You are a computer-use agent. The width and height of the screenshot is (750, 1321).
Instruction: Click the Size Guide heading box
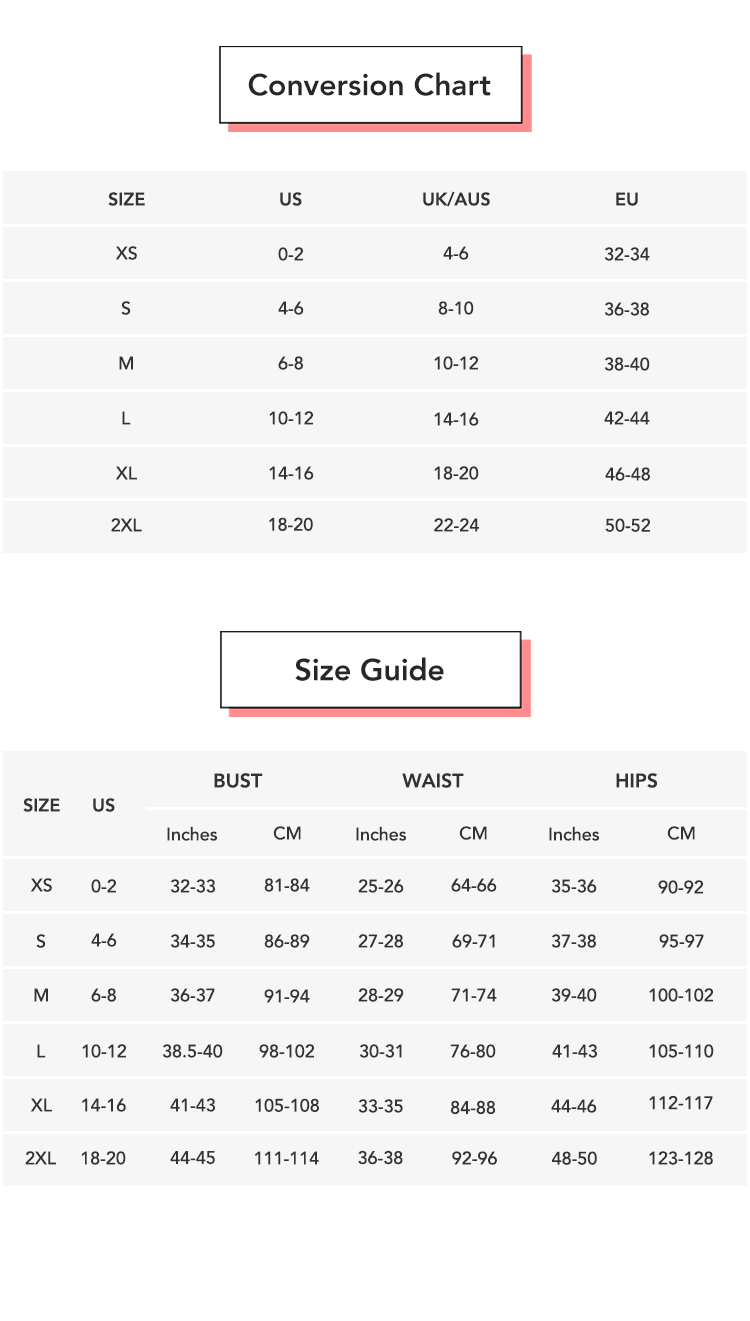click(370, 670)
